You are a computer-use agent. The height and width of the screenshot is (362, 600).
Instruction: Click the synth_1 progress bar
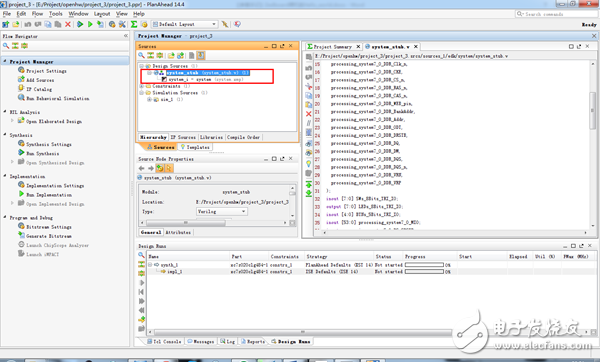click(424, 265)
